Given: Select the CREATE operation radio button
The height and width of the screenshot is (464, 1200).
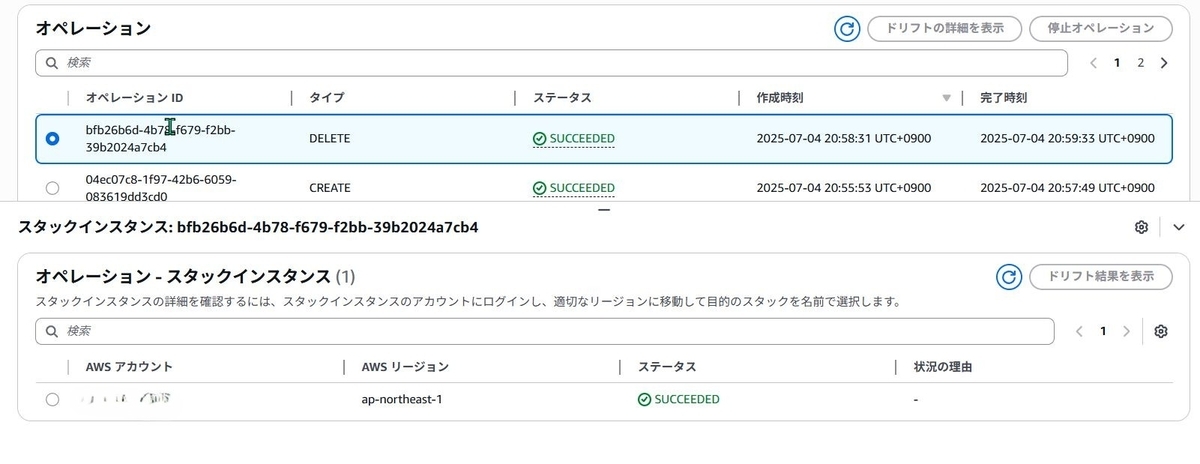Looking at the screenshot, I should click(x=53, y=187).
